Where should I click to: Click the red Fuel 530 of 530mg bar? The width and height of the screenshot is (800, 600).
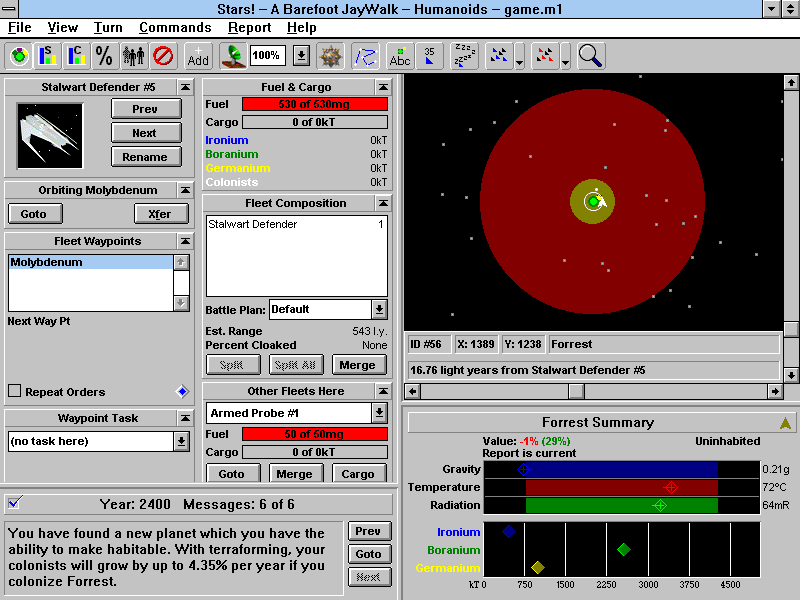pyautogui.click(x=315, y=105)
